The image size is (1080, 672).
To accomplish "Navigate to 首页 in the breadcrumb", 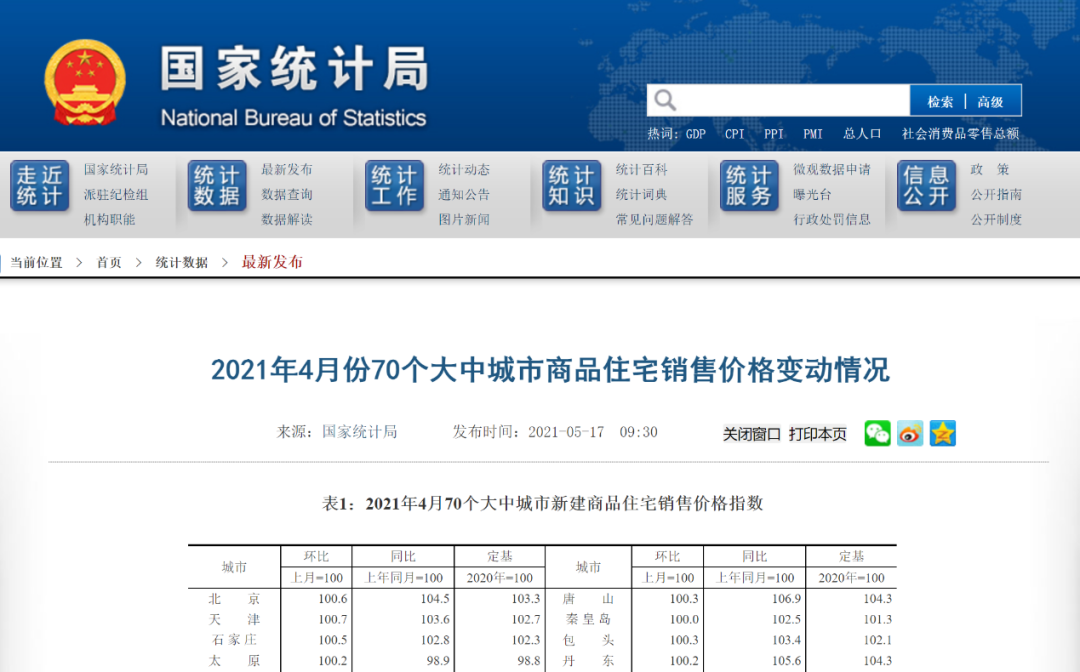I will (x=108, y=262).
